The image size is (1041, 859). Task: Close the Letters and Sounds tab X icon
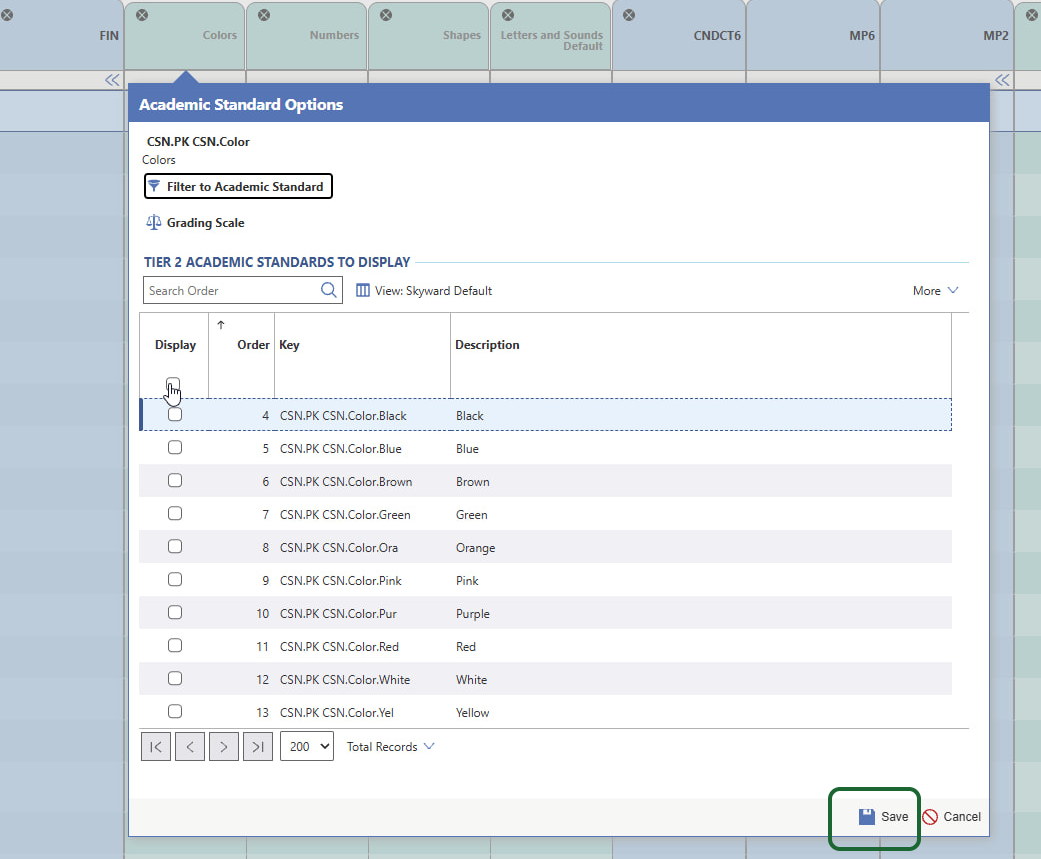pos(508,15)
